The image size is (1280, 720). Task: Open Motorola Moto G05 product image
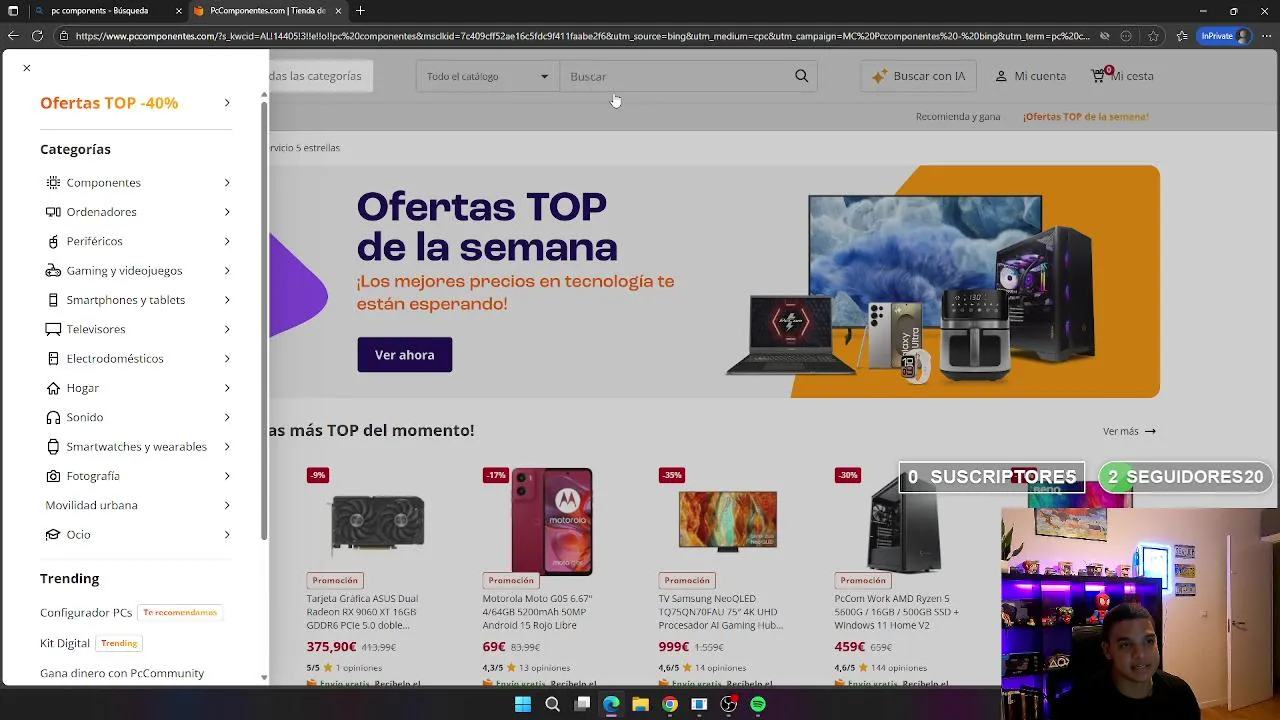coord(552,521)
